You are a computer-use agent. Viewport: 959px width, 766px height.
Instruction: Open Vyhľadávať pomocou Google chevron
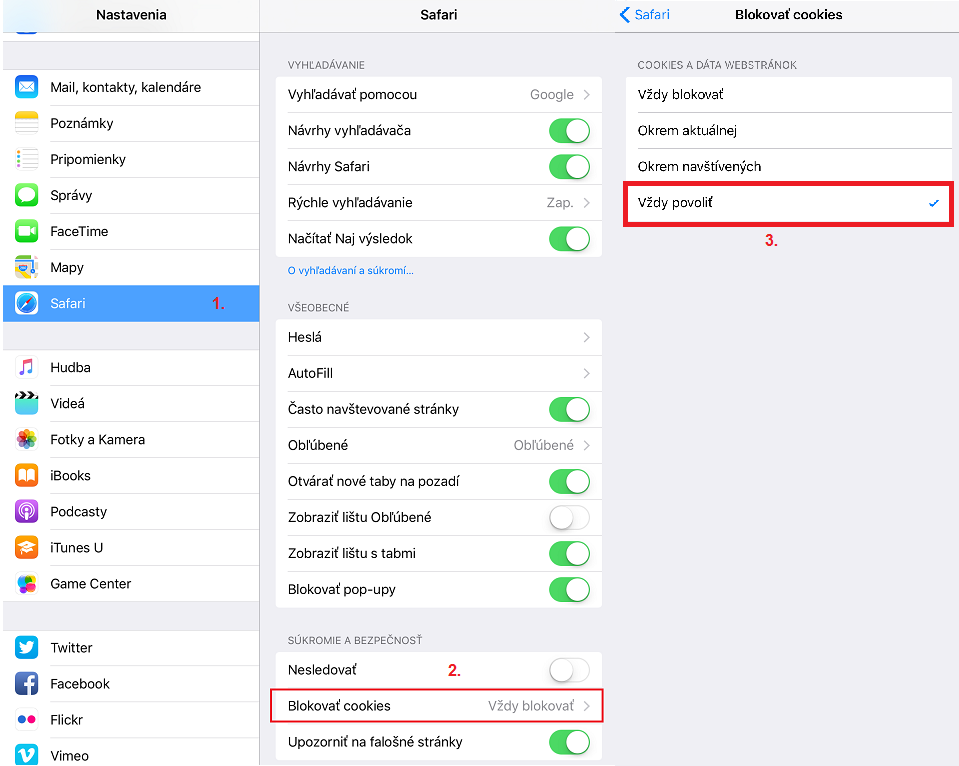[587, 94]
